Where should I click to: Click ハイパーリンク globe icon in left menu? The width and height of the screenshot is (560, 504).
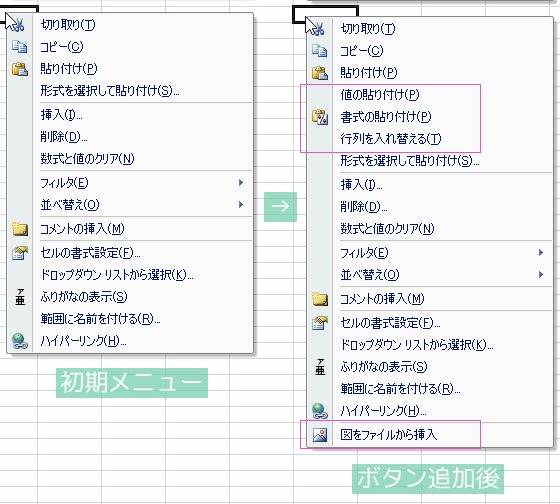point(20,341)
